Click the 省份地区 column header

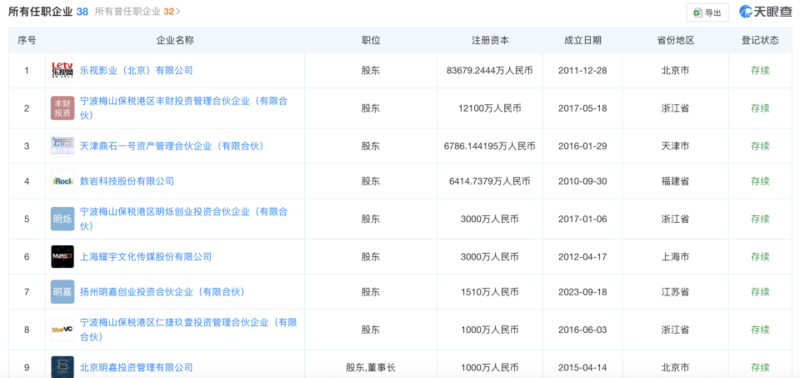676,40
